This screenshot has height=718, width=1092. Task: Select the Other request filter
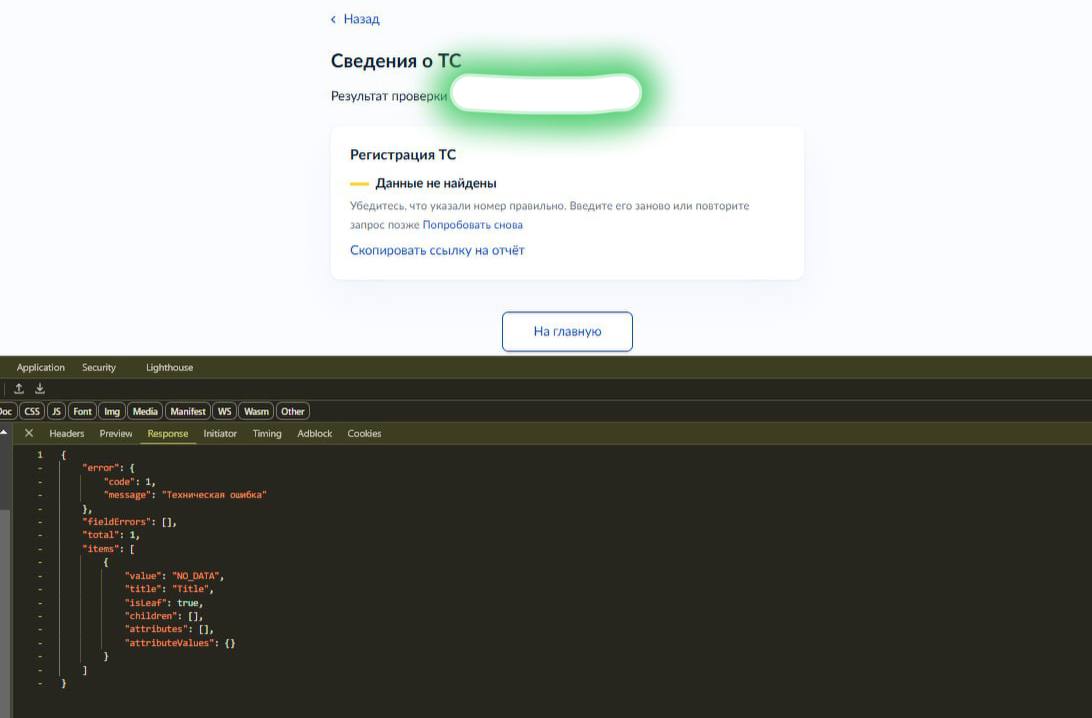click(293, 411)
